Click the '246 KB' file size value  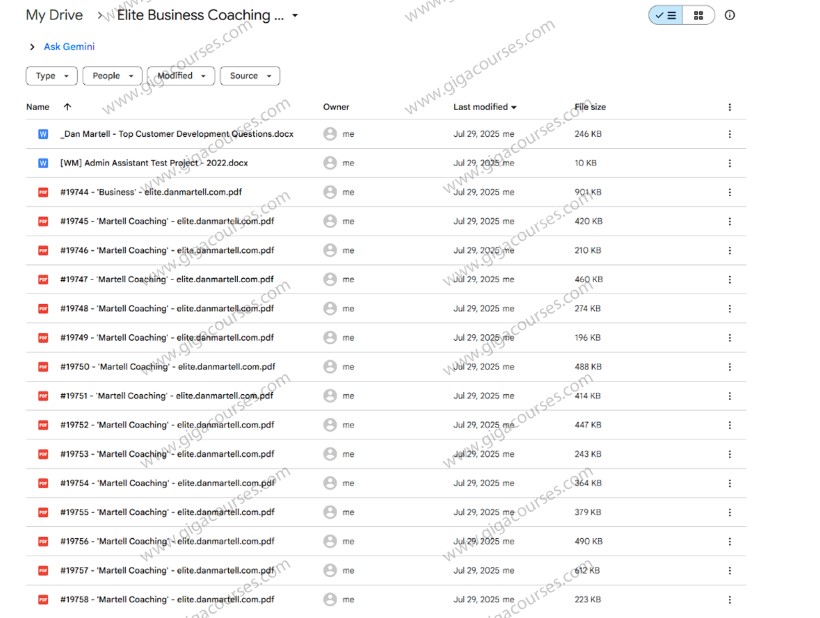(588, 134)
